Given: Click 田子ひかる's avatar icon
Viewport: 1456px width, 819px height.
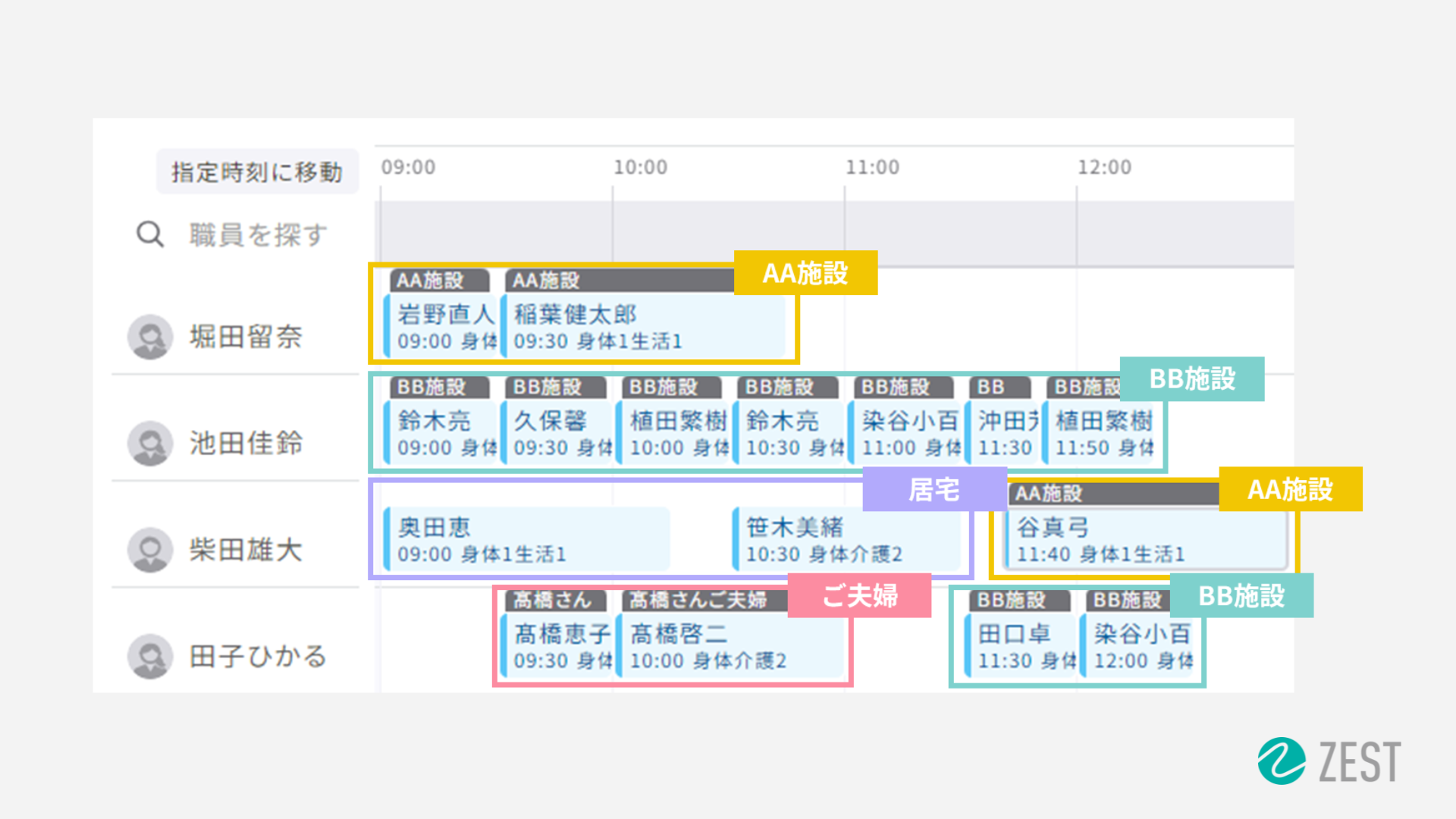Looking at the screenshot, I should [150, 656].
